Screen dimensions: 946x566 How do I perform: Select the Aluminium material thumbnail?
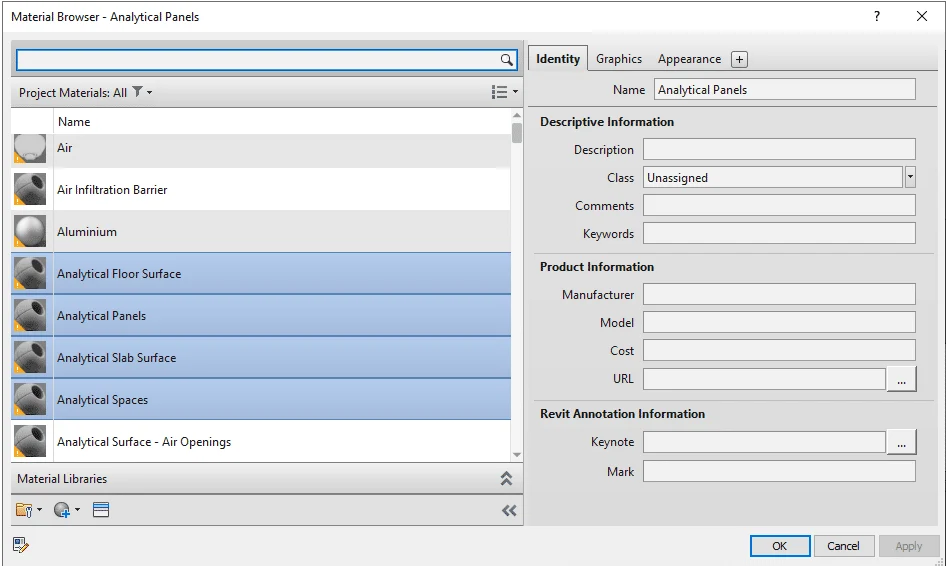pos(30,231)
